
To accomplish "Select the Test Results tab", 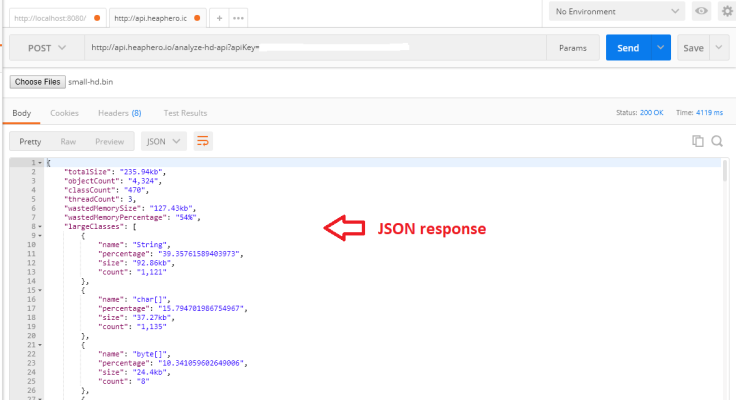I will [x=185, y=113].
